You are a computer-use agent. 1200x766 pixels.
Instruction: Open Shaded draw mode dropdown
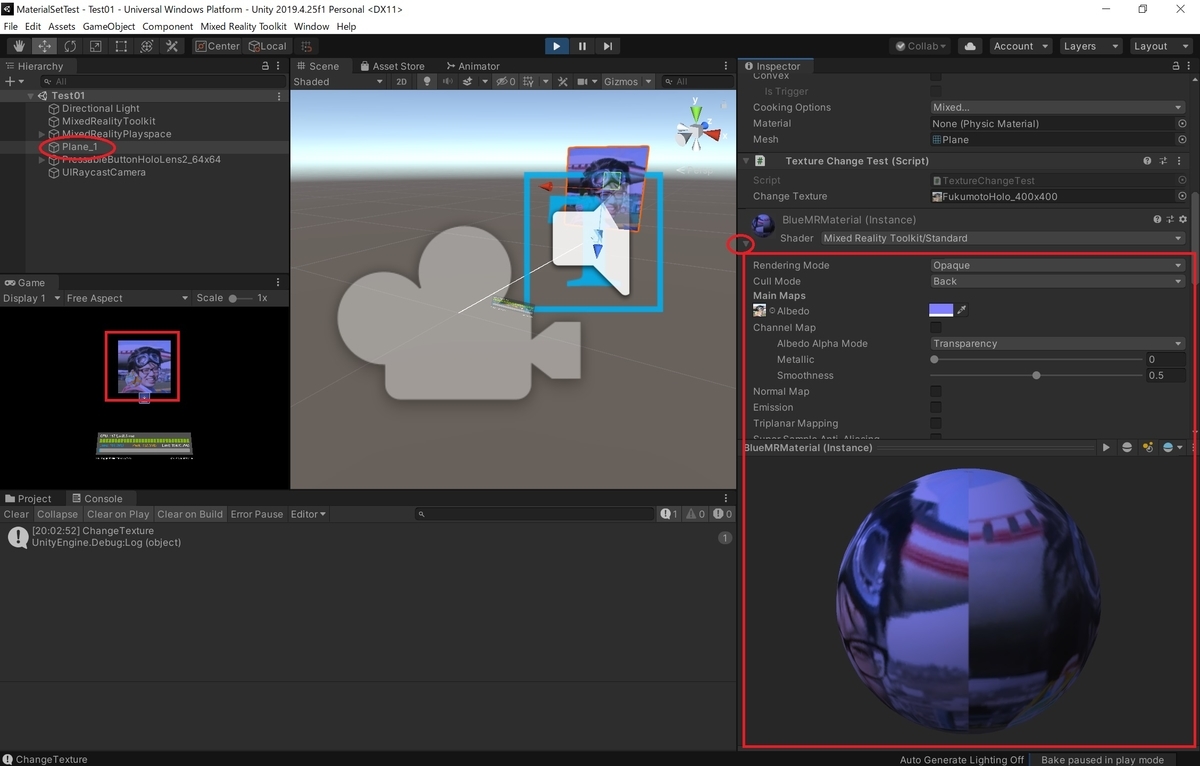[x=339, y=82]
